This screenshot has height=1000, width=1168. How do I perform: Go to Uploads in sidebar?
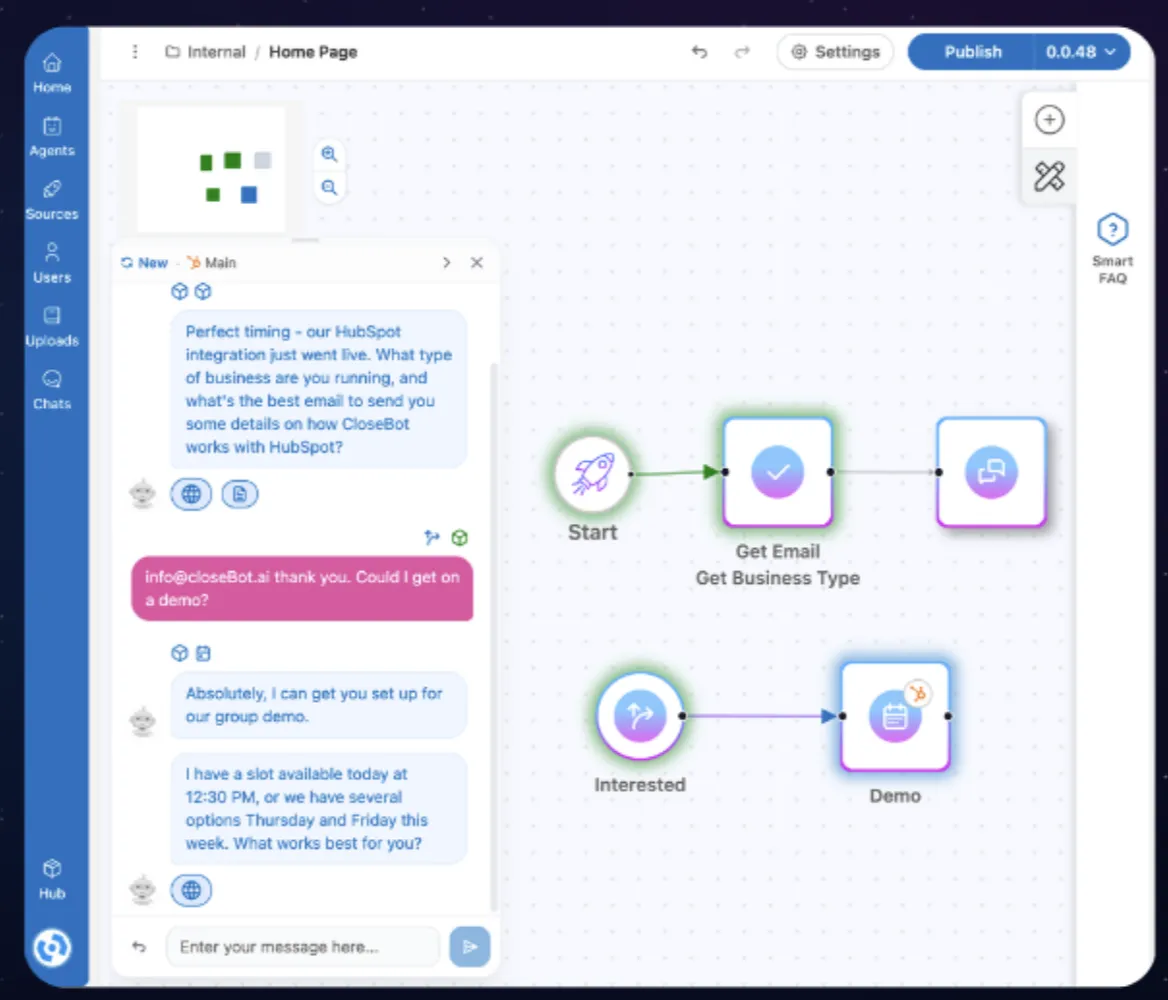52,327
